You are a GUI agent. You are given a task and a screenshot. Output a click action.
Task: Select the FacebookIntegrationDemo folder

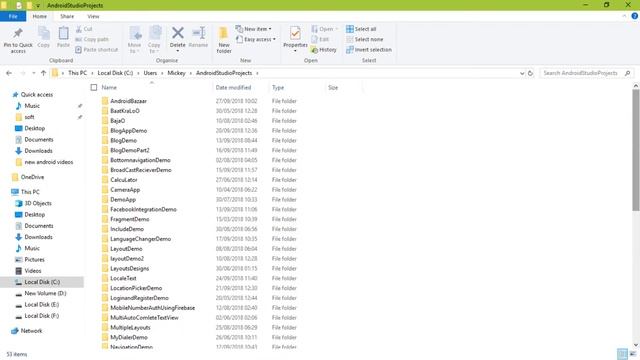[x=143, y=209]
